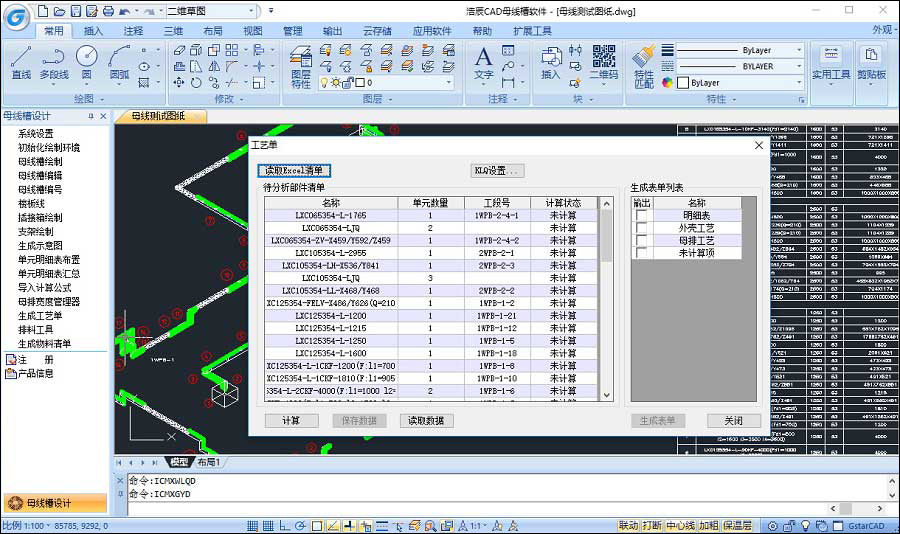
Task: Toggle the 加粗 status bar button
Action: coord(708,525)
